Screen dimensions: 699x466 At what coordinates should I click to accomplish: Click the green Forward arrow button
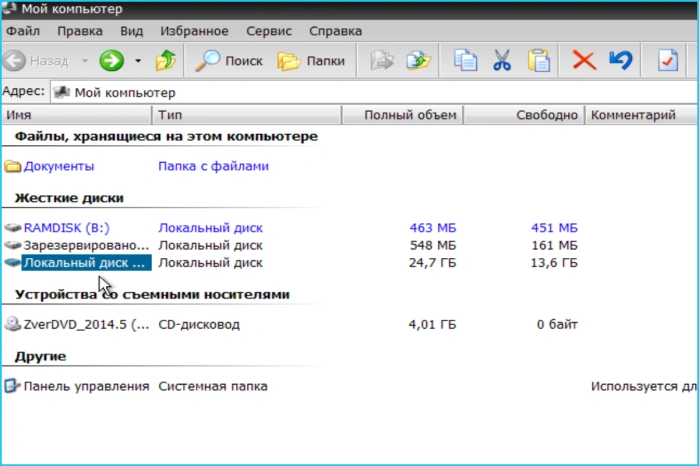(x=111, y=61)
